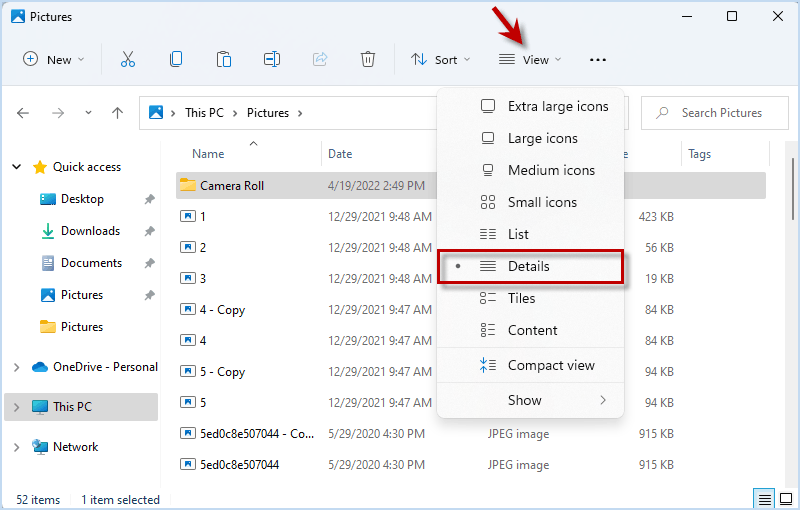The height and width of the screenshot is (510, 800).
Task: Open Downloads in Quick access
Action: (90, 231)
